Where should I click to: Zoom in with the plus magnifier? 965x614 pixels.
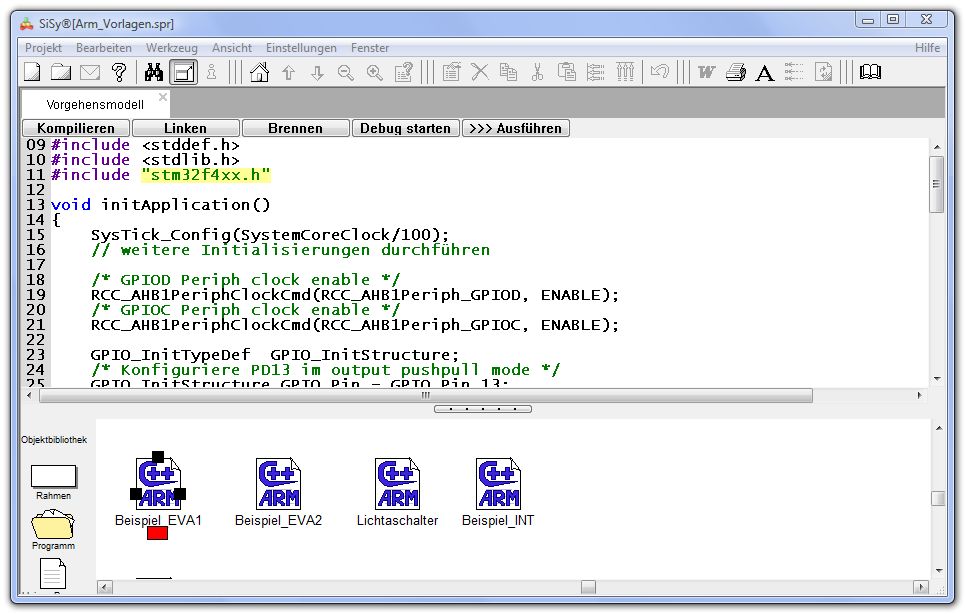coord(375,73)
